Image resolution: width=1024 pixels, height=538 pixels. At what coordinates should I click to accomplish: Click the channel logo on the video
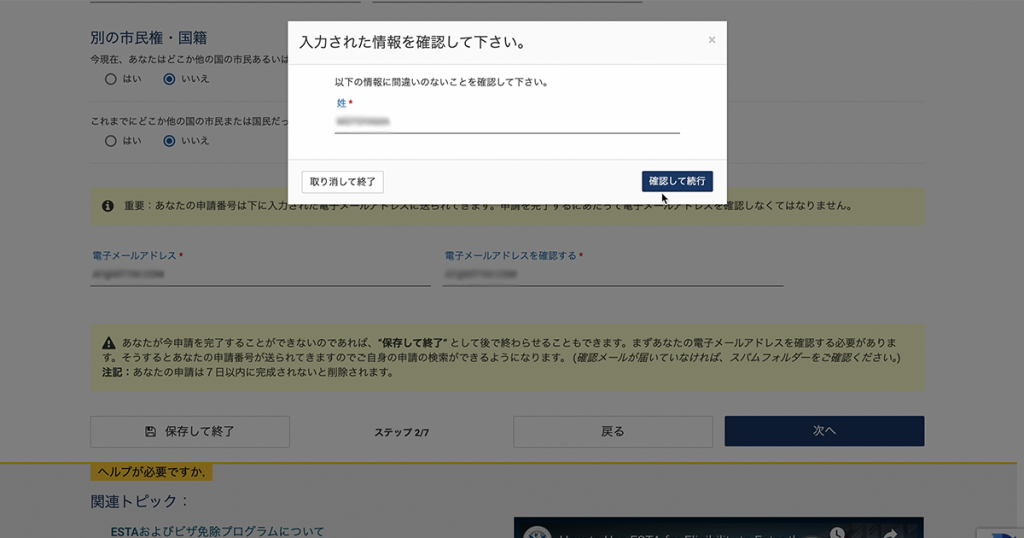click(x=537, y=531)
